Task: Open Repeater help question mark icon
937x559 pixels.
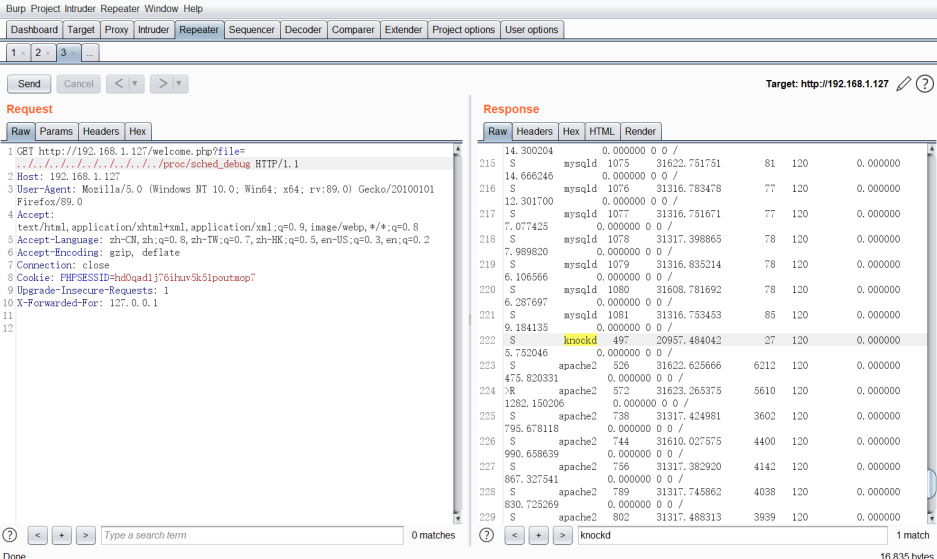Action: (924, 84)
